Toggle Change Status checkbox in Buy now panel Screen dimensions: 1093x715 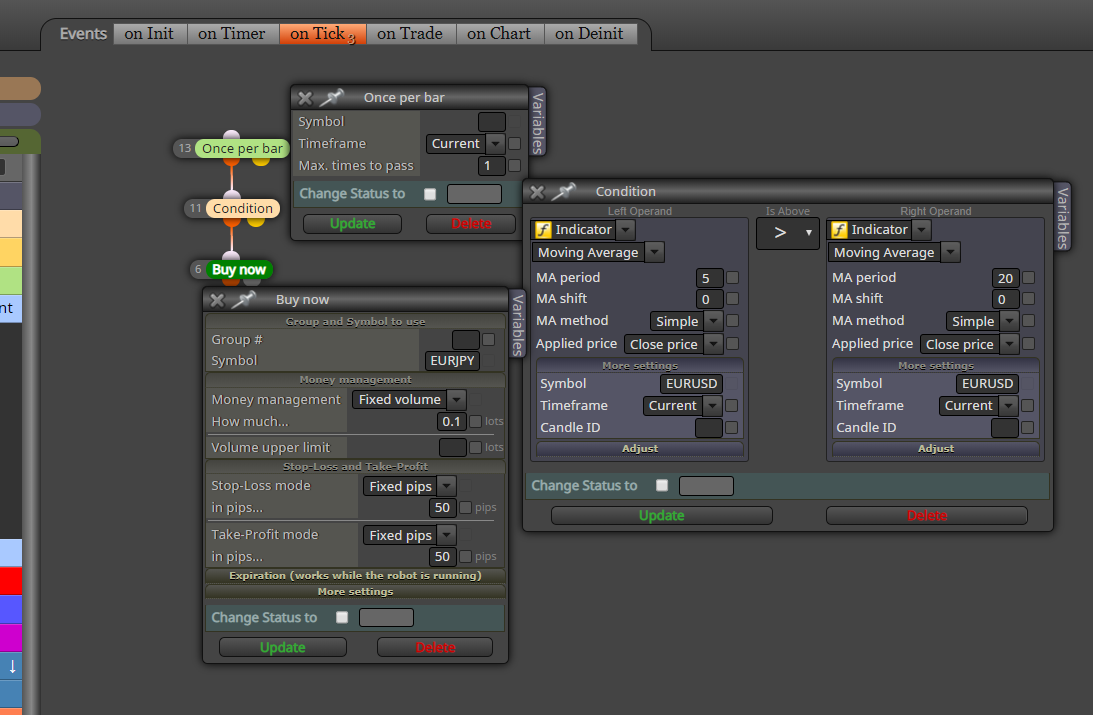click(342, 617)
